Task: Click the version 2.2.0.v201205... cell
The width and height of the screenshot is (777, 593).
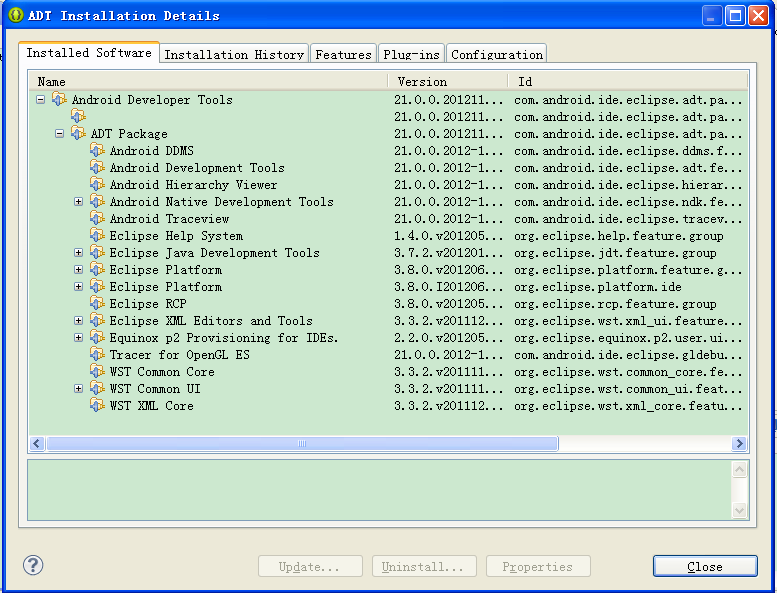Action: pos(448,338)
